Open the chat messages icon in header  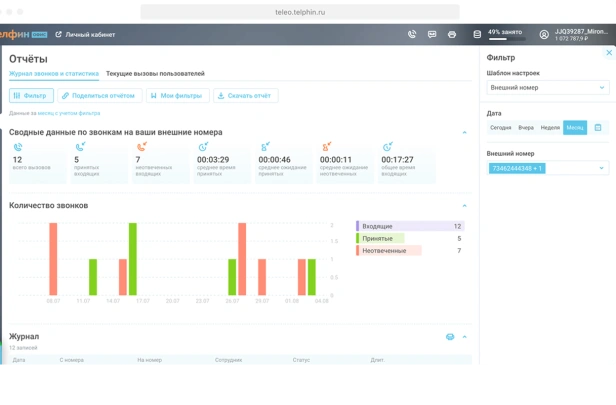[432, 35]
